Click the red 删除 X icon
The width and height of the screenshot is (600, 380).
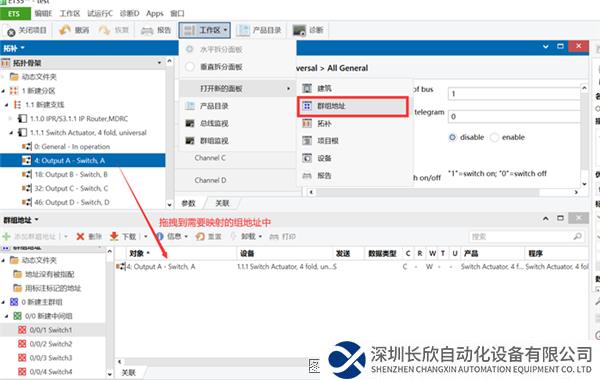point(80,237)
